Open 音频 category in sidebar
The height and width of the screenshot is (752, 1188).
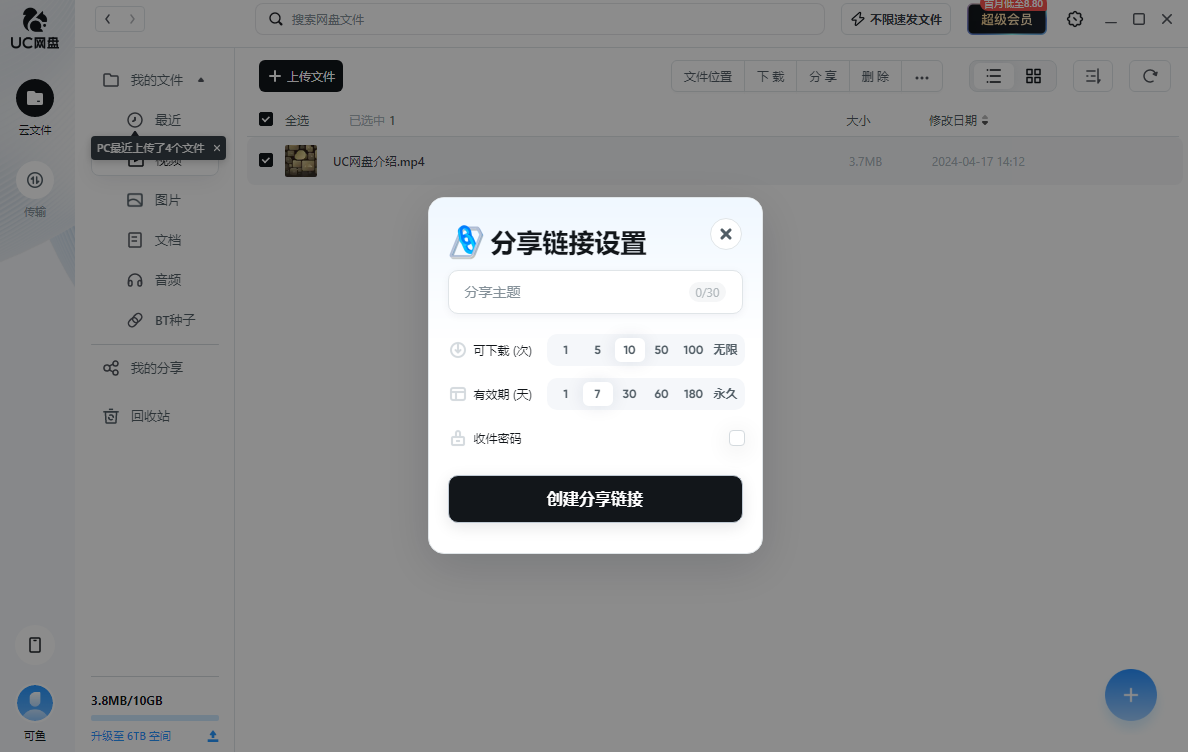click(155, 280)
